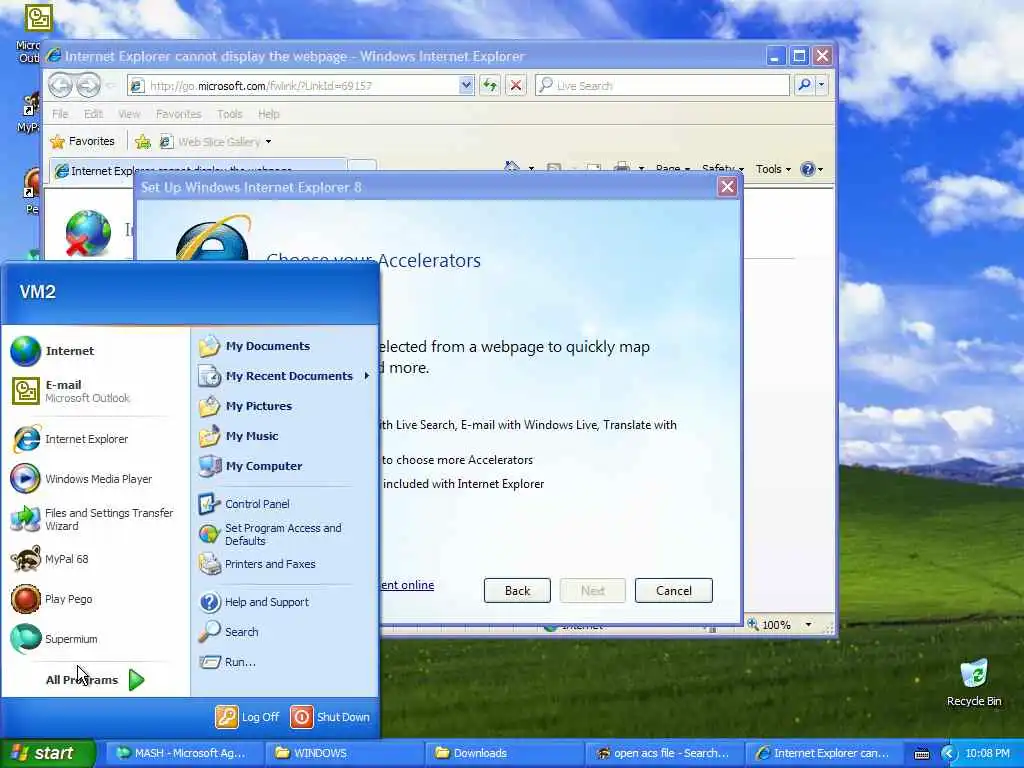Image resolution: width=1024 pixels, height=768 pixels.
Task: Open the Edit menu in Internet Explorer
Action: [x=93, y=114]
